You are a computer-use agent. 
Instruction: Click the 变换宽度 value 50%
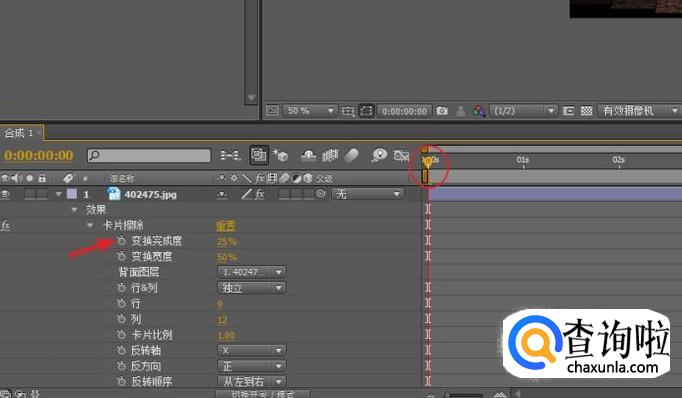click(x=227, y=257)
